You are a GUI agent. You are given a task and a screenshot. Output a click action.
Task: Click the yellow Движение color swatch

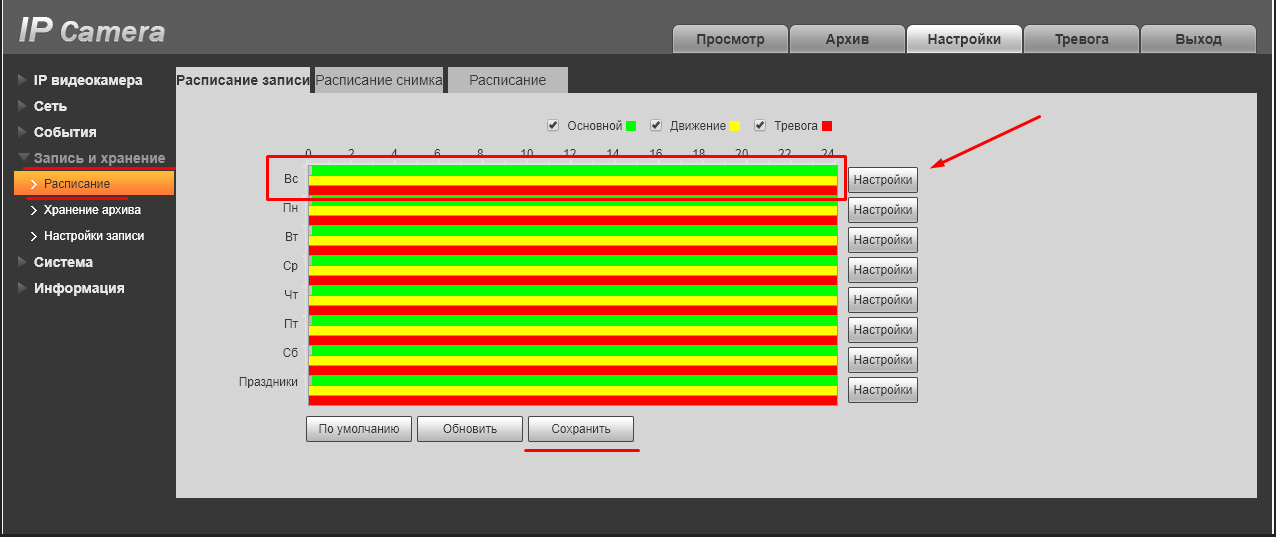point(734,126)
